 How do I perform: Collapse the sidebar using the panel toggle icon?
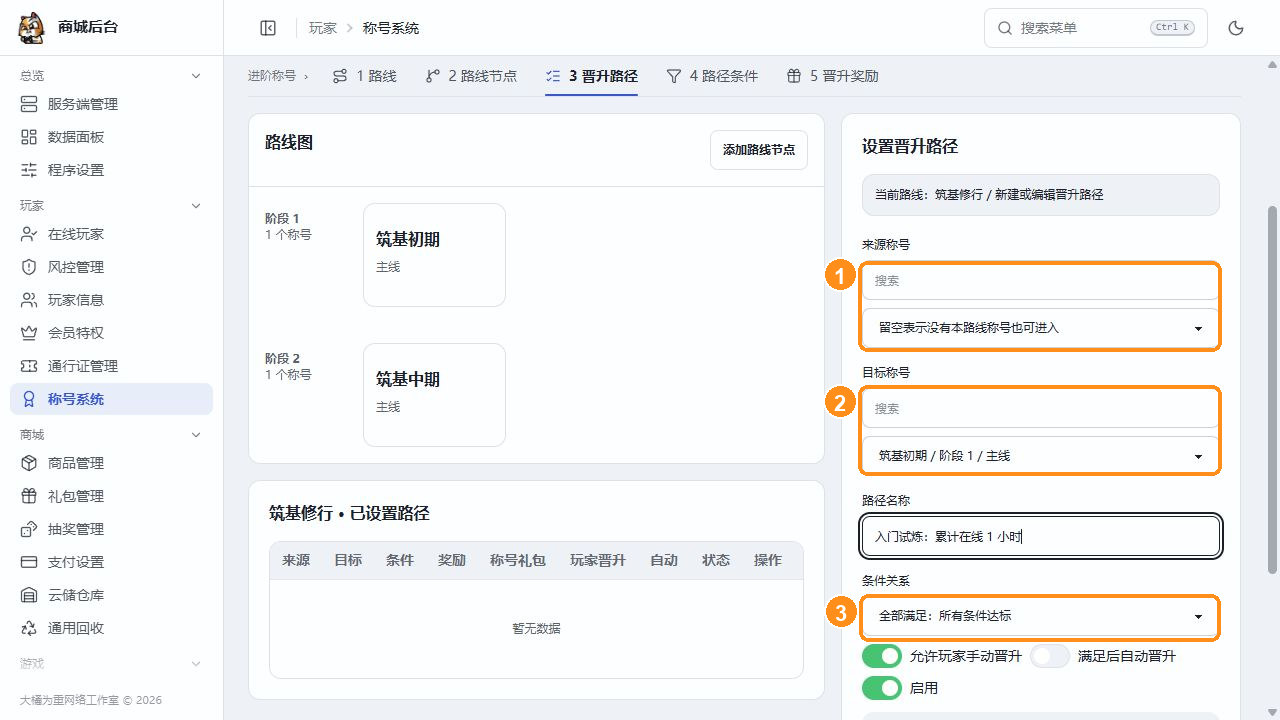tap(268, 28)
